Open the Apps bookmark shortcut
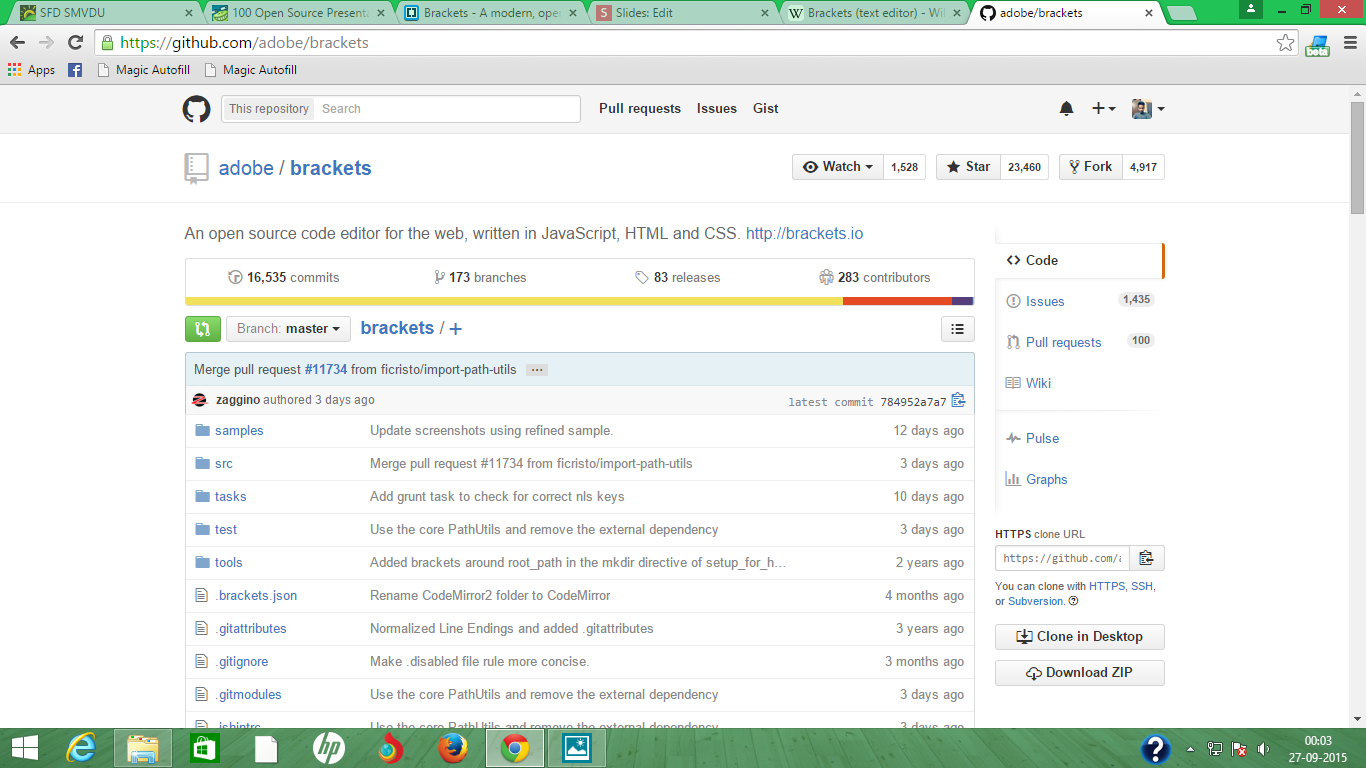The height and width of the screenshot is (768, 1366). (x=31, y=70)
